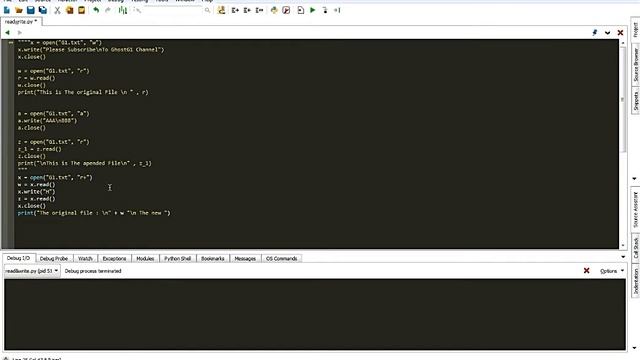The height and width of the screenshot is (360, 640).
Task: Click the greyed-out Redo arrow icon
Action: click(x=108, y=10)
